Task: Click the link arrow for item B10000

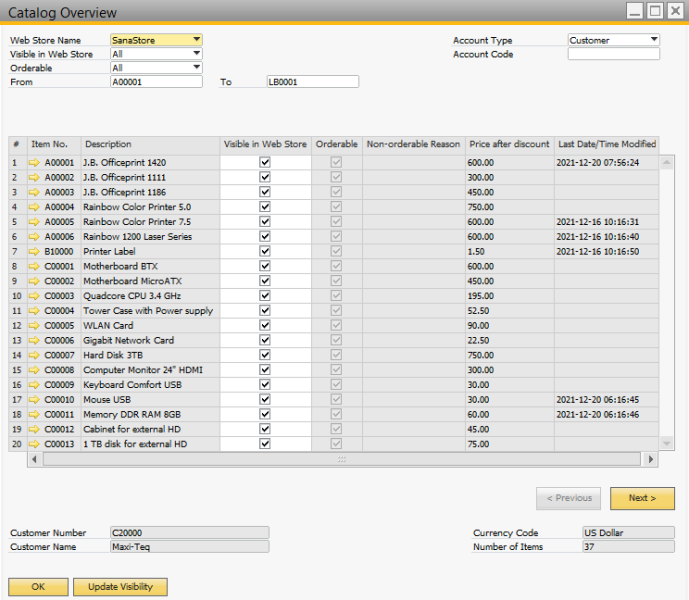Action: (34, 251)
